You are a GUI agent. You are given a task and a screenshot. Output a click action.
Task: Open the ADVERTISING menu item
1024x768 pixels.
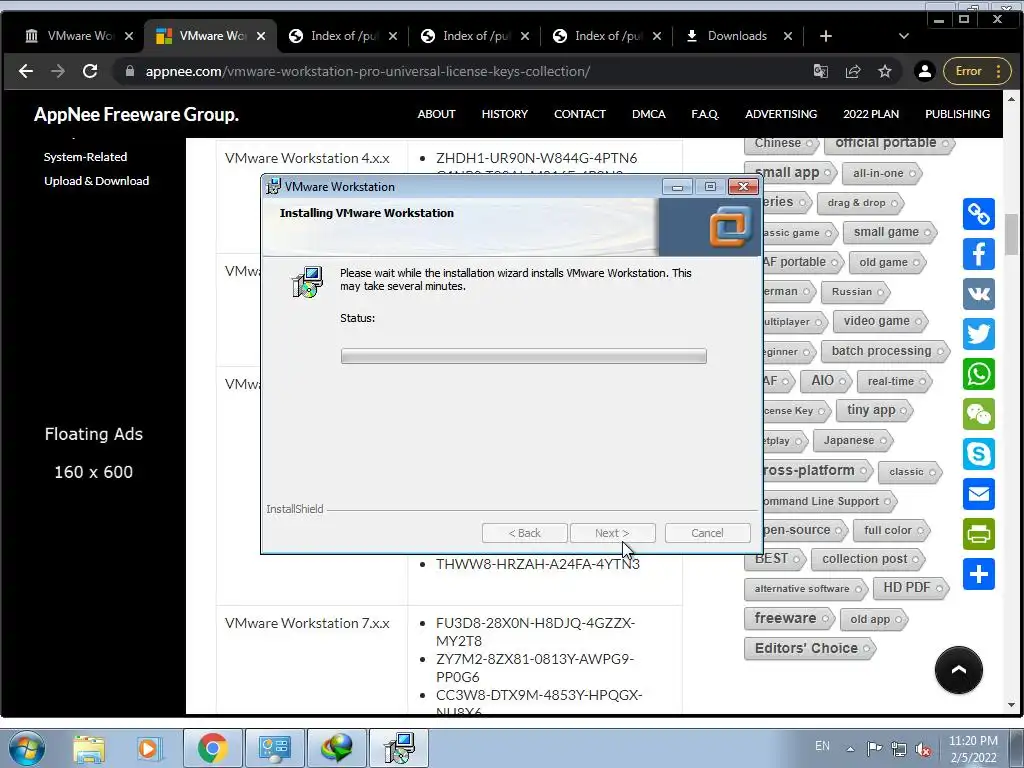(781, 114)
